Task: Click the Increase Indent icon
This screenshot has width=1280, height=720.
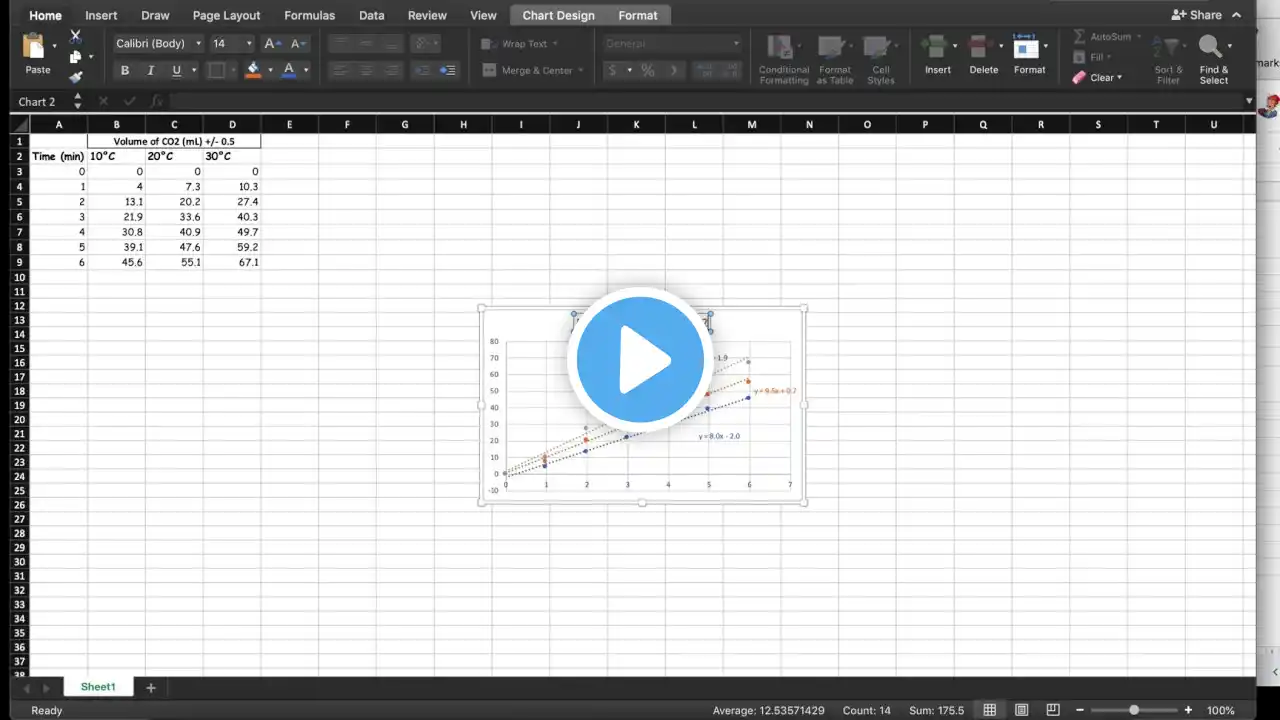Action: [x=448, y=70]
